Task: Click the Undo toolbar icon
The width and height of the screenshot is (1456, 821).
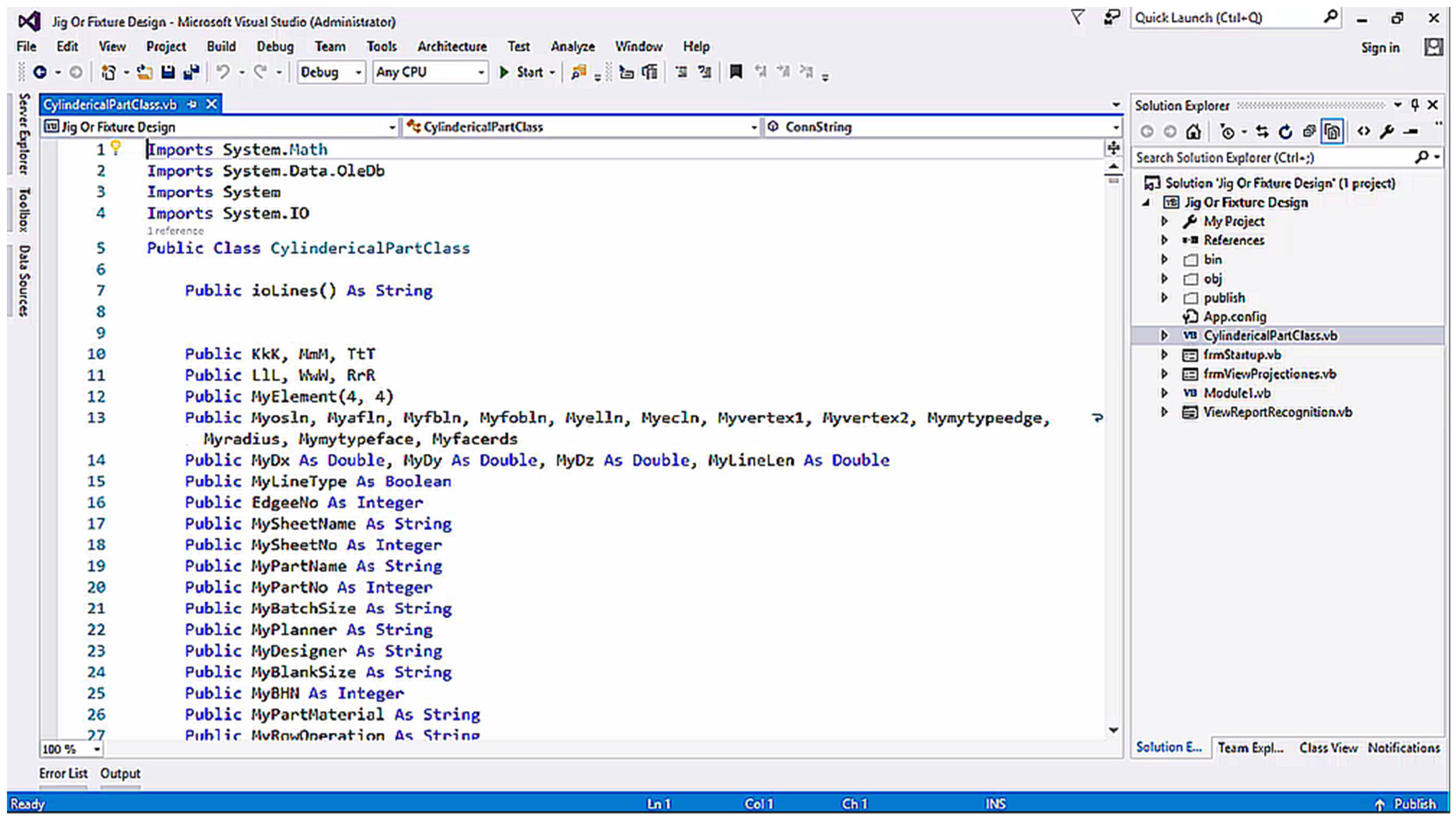Action: (x=223, y=72)
